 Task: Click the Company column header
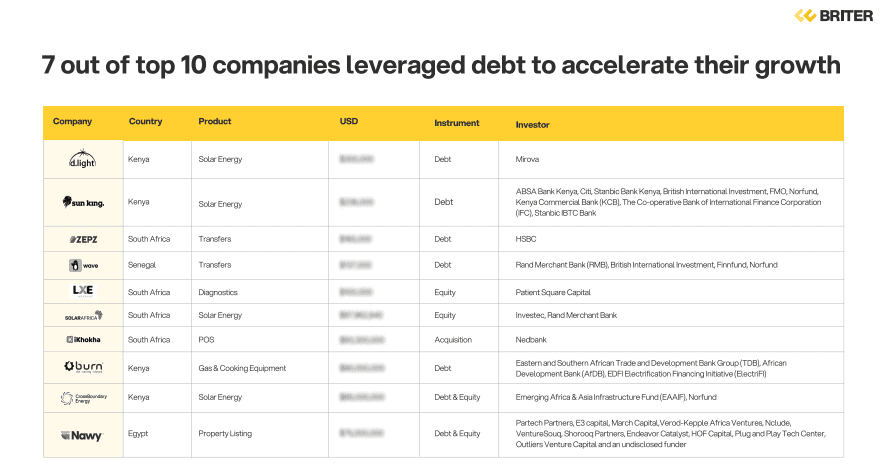72,122
